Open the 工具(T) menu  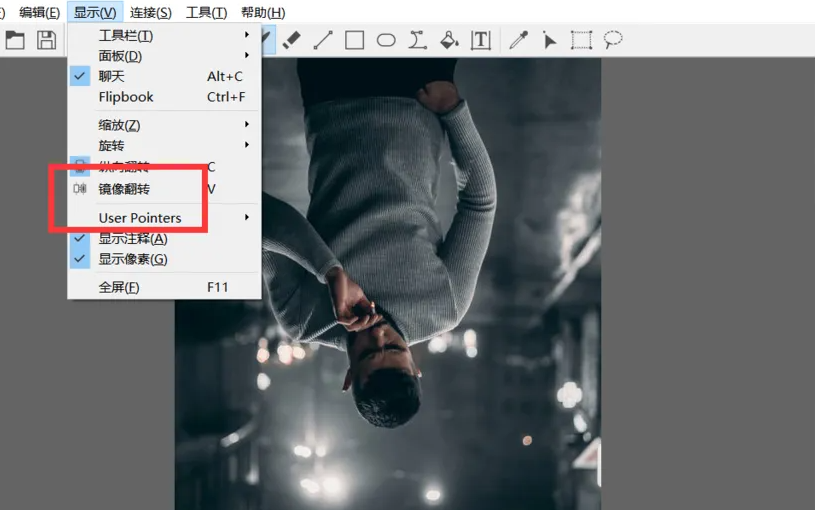[x=206, y=13]
